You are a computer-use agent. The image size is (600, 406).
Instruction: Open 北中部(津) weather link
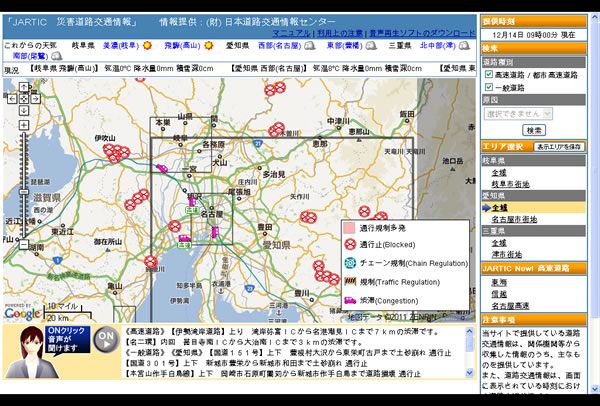pos(438,46)
